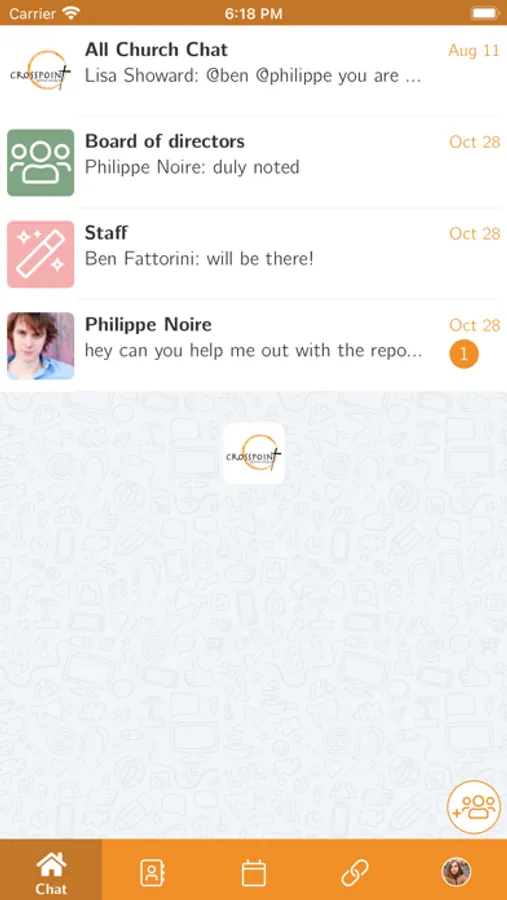Open the links tab icon
Image resolution: width=507 pixels, height=900 pixels.
pos(355,873)
